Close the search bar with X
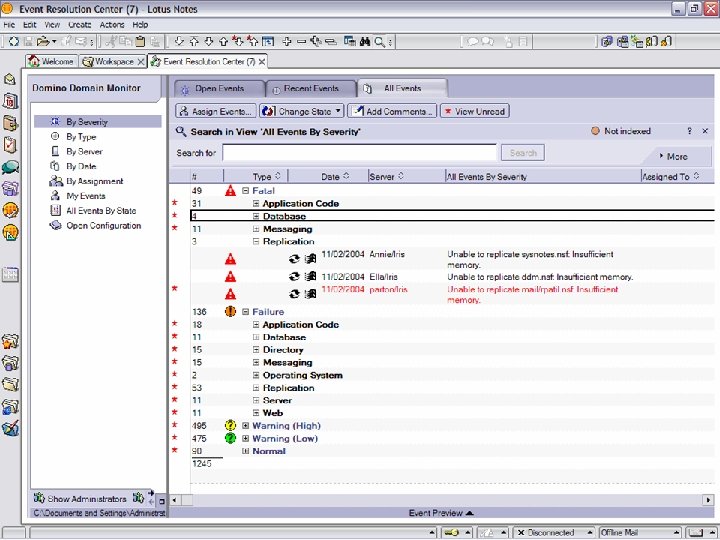The image size is (720, 540). tap(705, 131)
